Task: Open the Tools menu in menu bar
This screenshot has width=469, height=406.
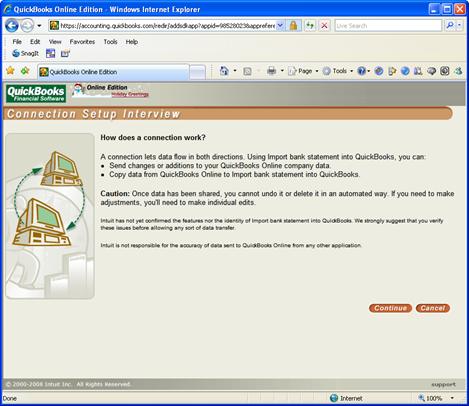Action: pos(110,42)
